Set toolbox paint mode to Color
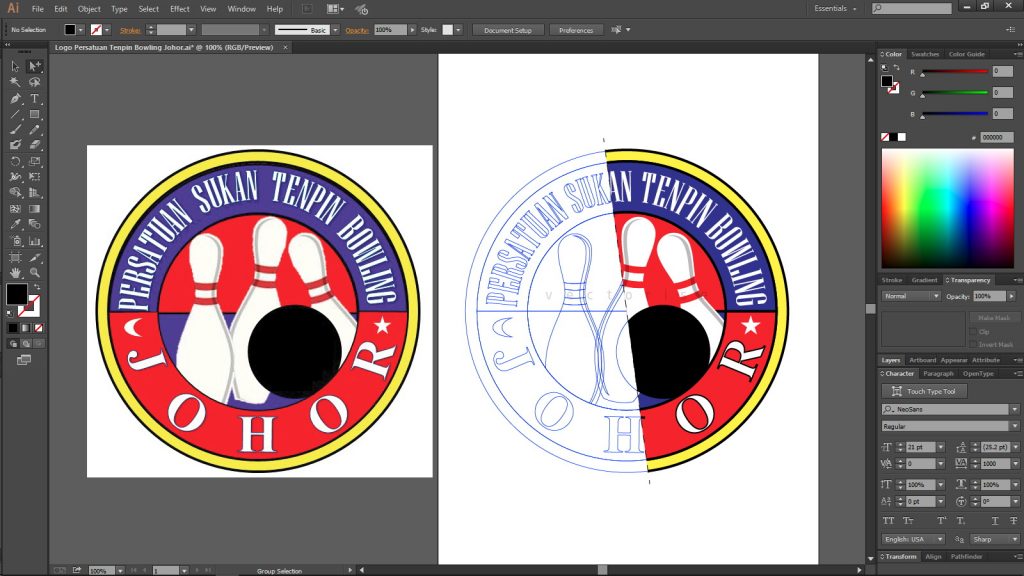1024x576 pixels. click(13, 328)
